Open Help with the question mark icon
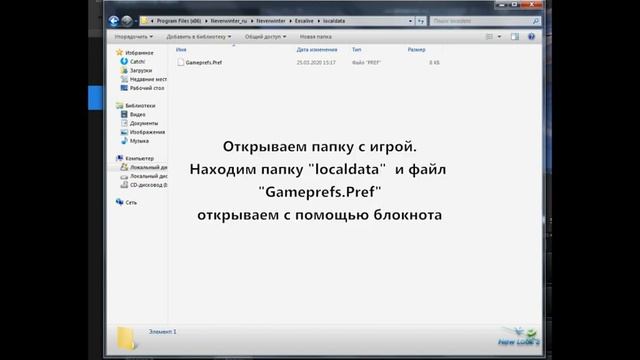Image resolution: width=640 pixels, height=360 pixels. (x=531, y=37)
